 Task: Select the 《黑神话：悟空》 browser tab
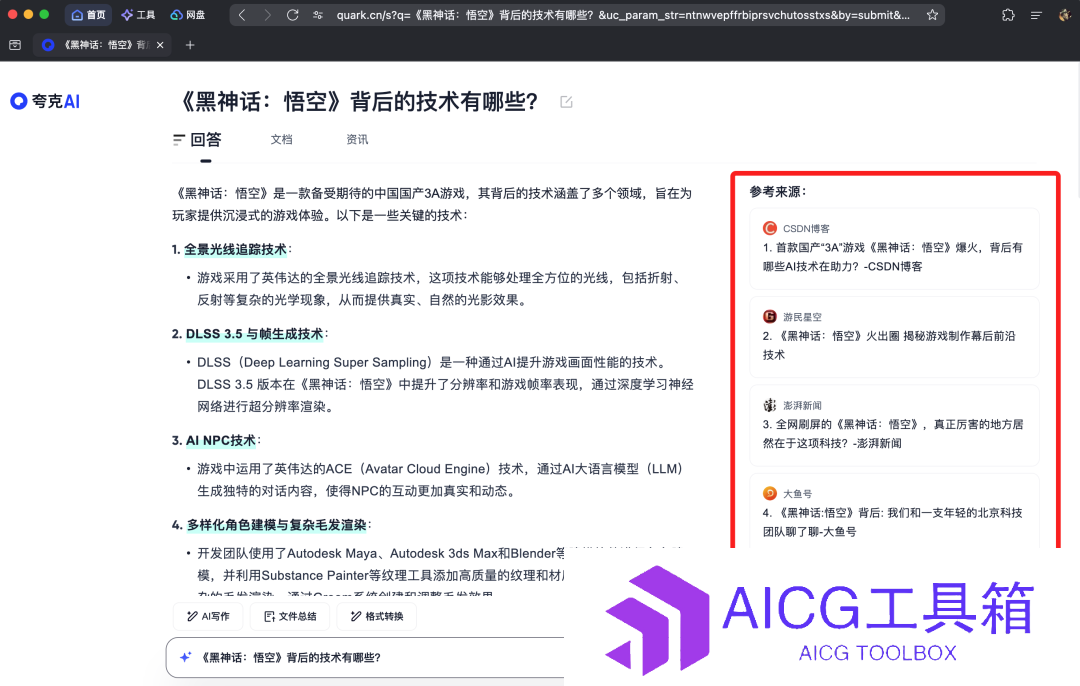pos(102,45)
